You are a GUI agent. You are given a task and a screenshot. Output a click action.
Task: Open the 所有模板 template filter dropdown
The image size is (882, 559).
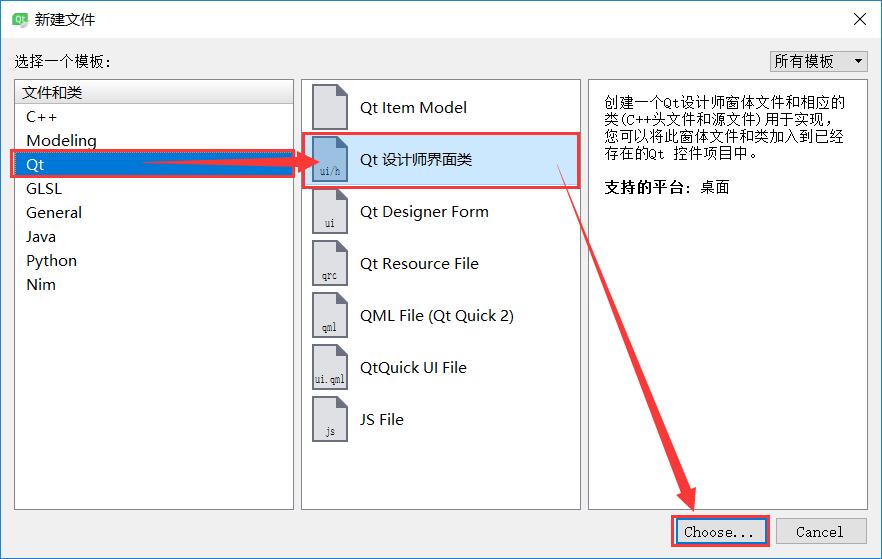[818, 61]
